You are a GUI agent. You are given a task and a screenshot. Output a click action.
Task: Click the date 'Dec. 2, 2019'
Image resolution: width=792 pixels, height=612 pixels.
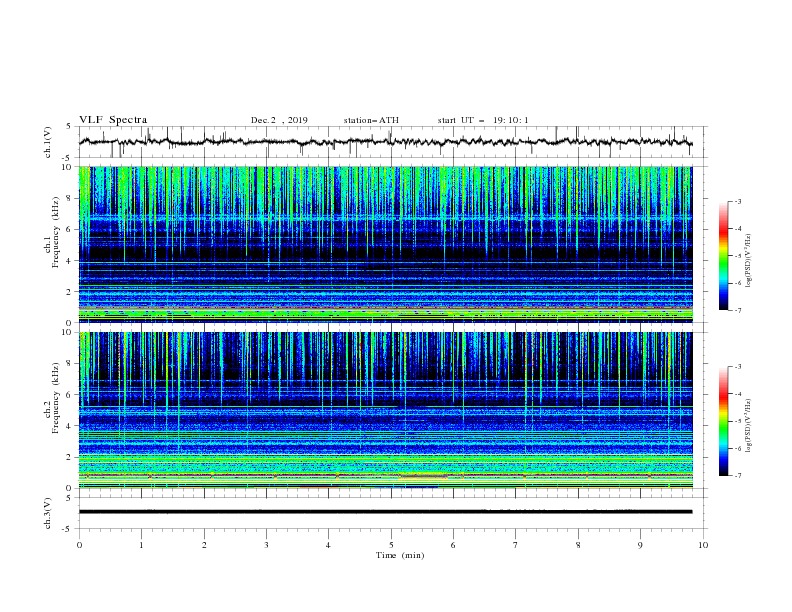coord(279,120)
